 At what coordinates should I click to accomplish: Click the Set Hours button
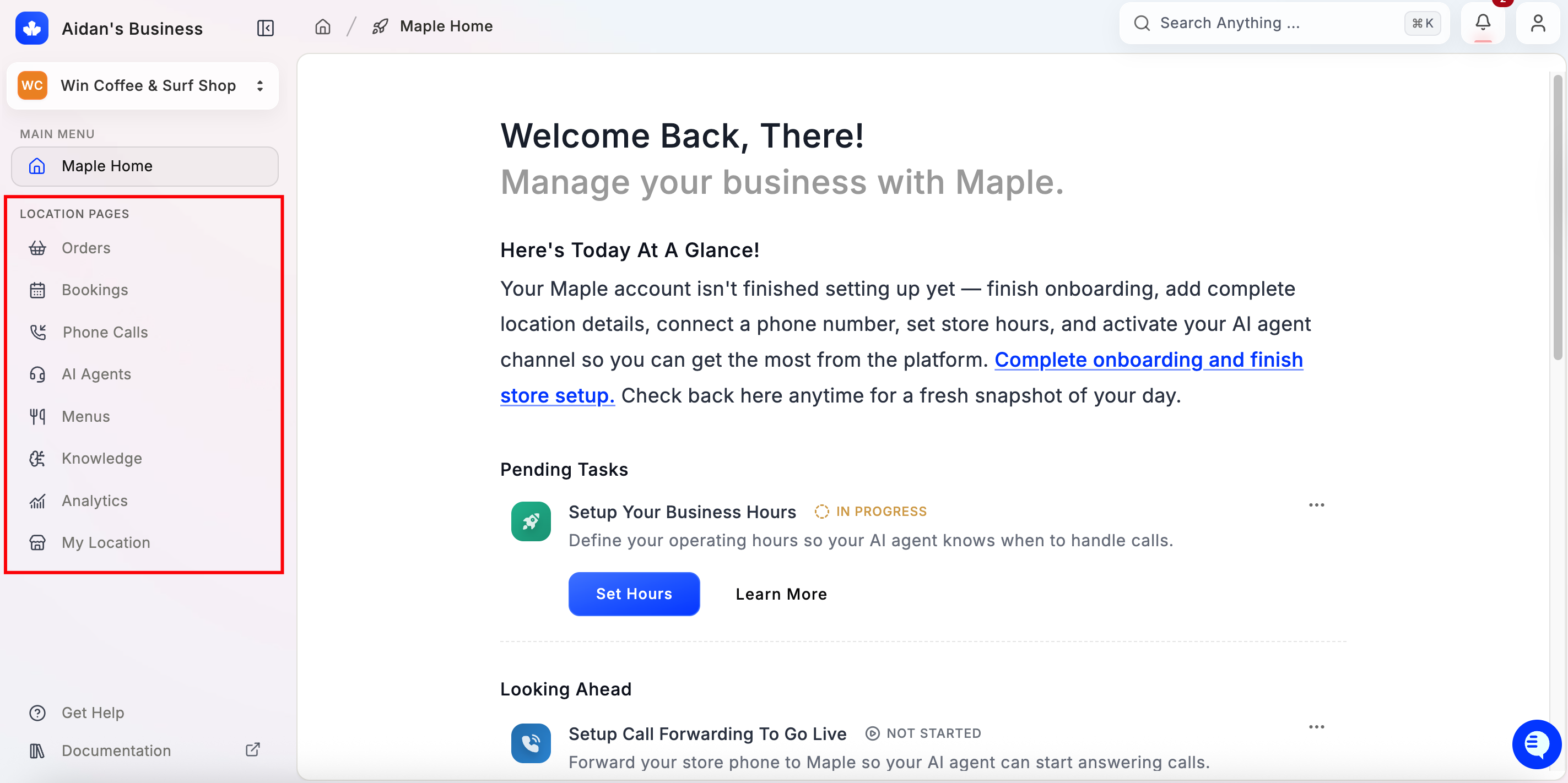tap(634, 594)
